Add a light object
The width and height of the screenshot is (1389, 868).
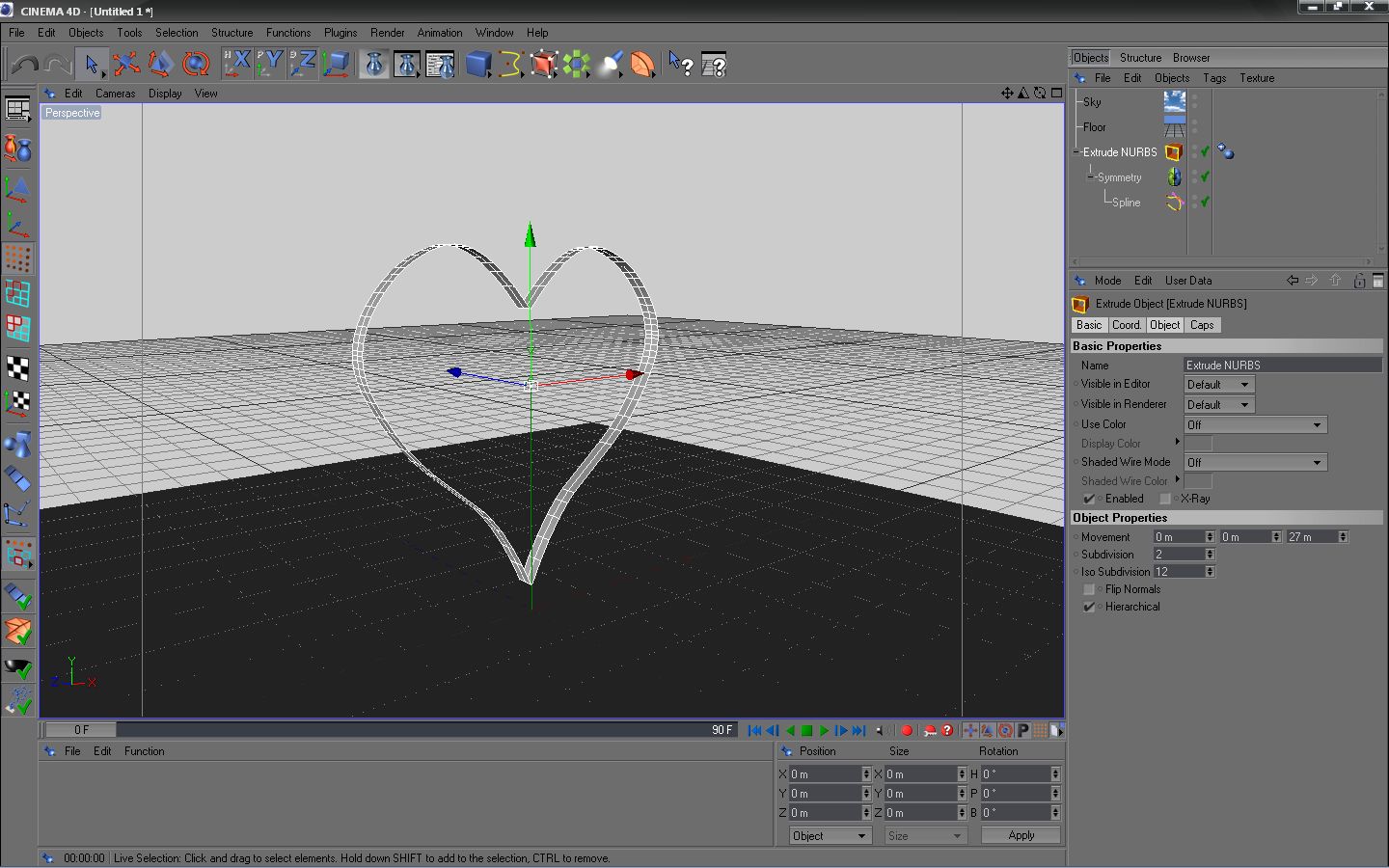click(x=610, y=65)
